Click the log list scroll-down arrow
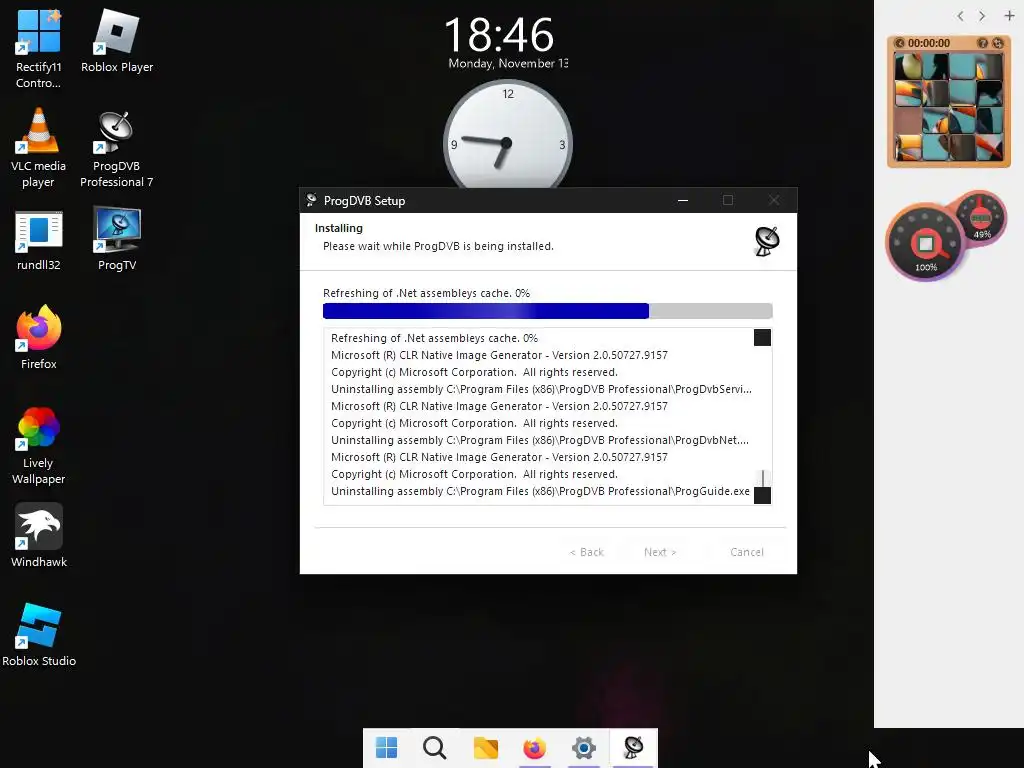 (x=762, y=495)
